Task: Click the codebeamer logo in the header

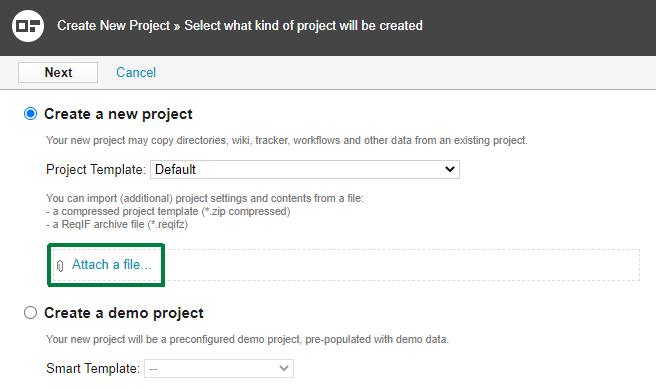Action: pyautogui.click(x=28, y=26)
